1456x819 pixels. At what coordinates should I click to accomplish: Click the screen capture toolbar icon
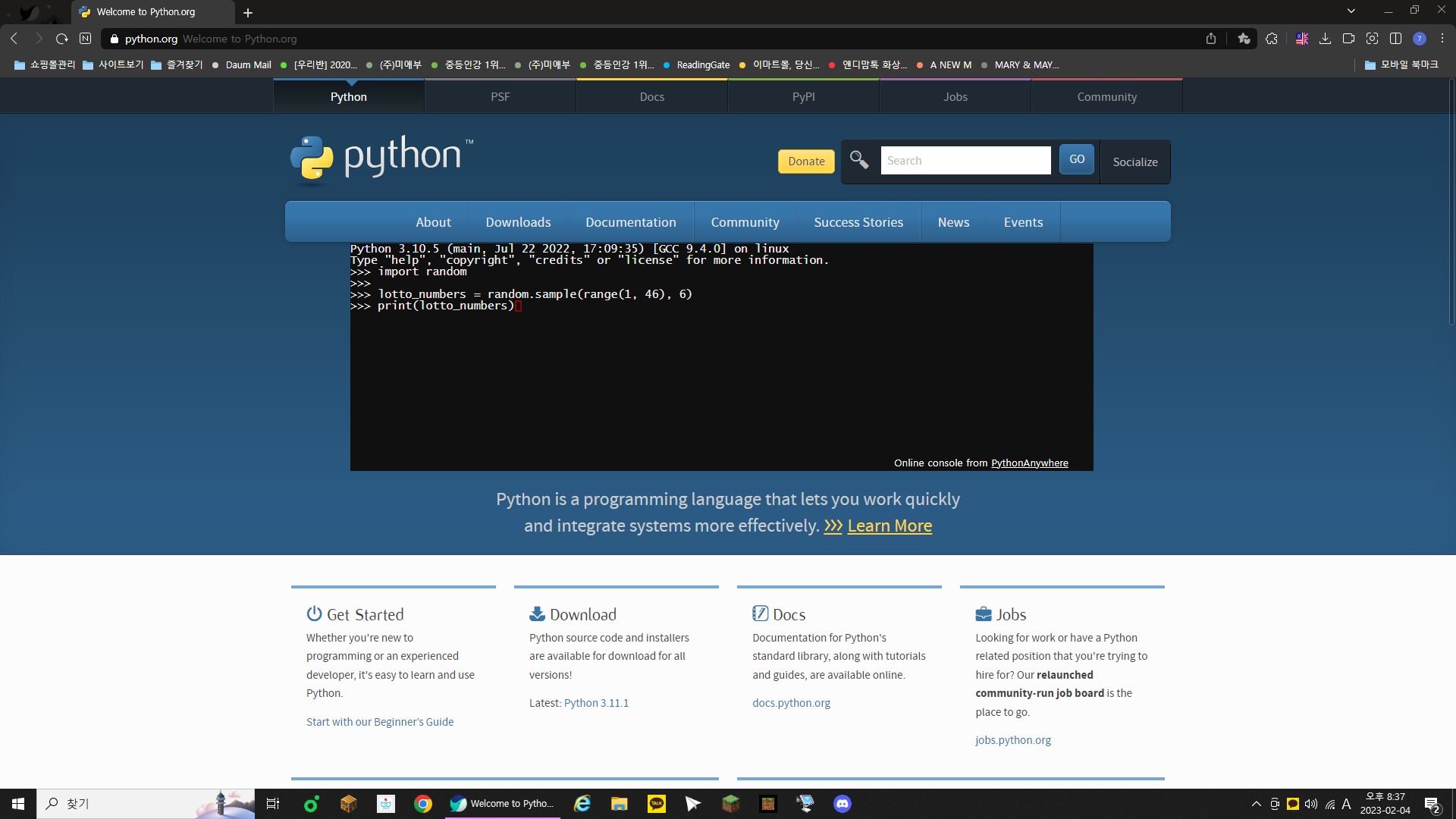point(1372,39)
